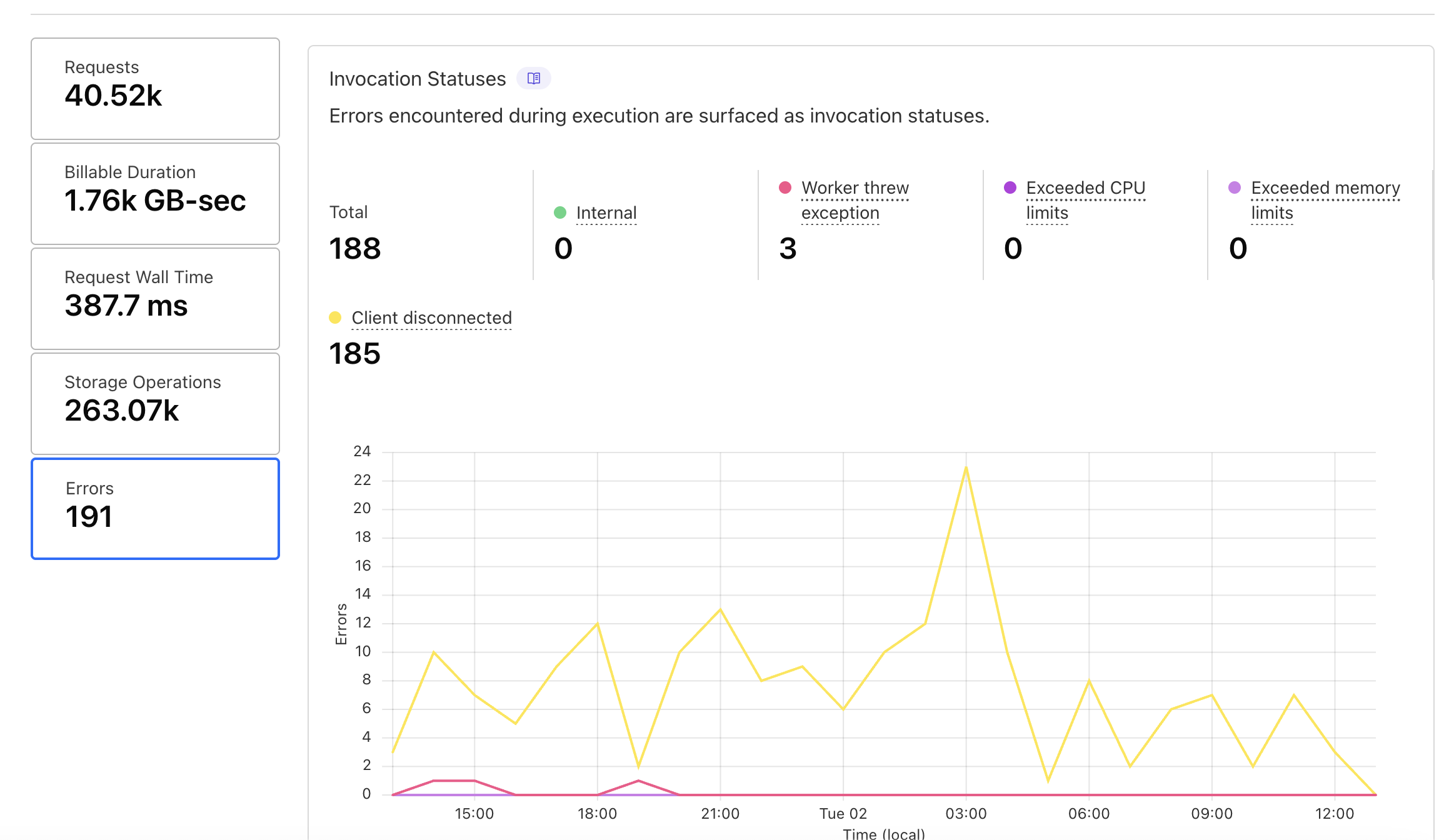Click the green Internal status dot
The width and height of the screenshot is (1454, 840).
click(560, 212)
